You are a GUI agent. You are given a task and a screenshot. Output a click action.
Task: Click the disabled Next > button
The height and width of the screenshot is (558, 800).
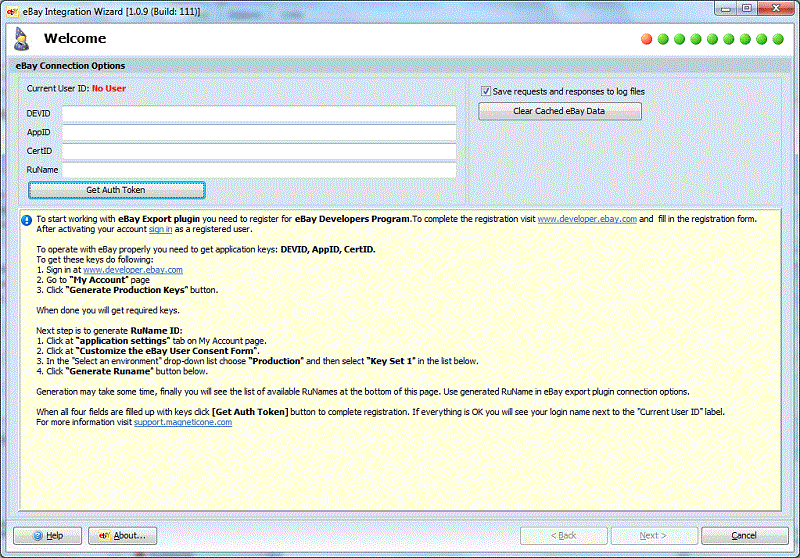(x=654, y=536)
